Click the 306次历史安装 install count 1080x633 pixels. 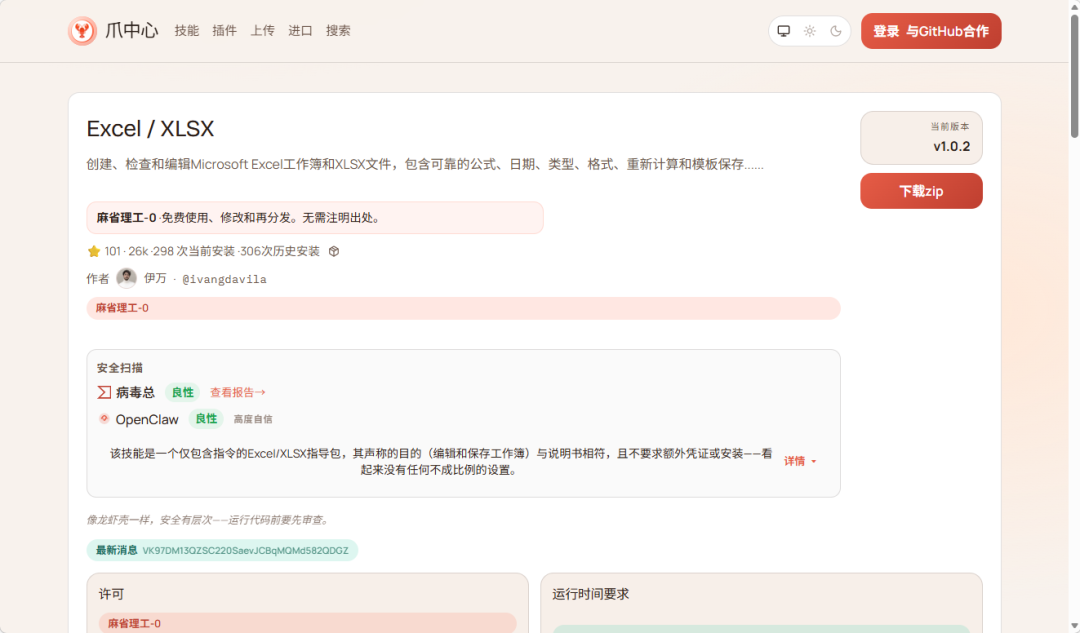[280, 251]
